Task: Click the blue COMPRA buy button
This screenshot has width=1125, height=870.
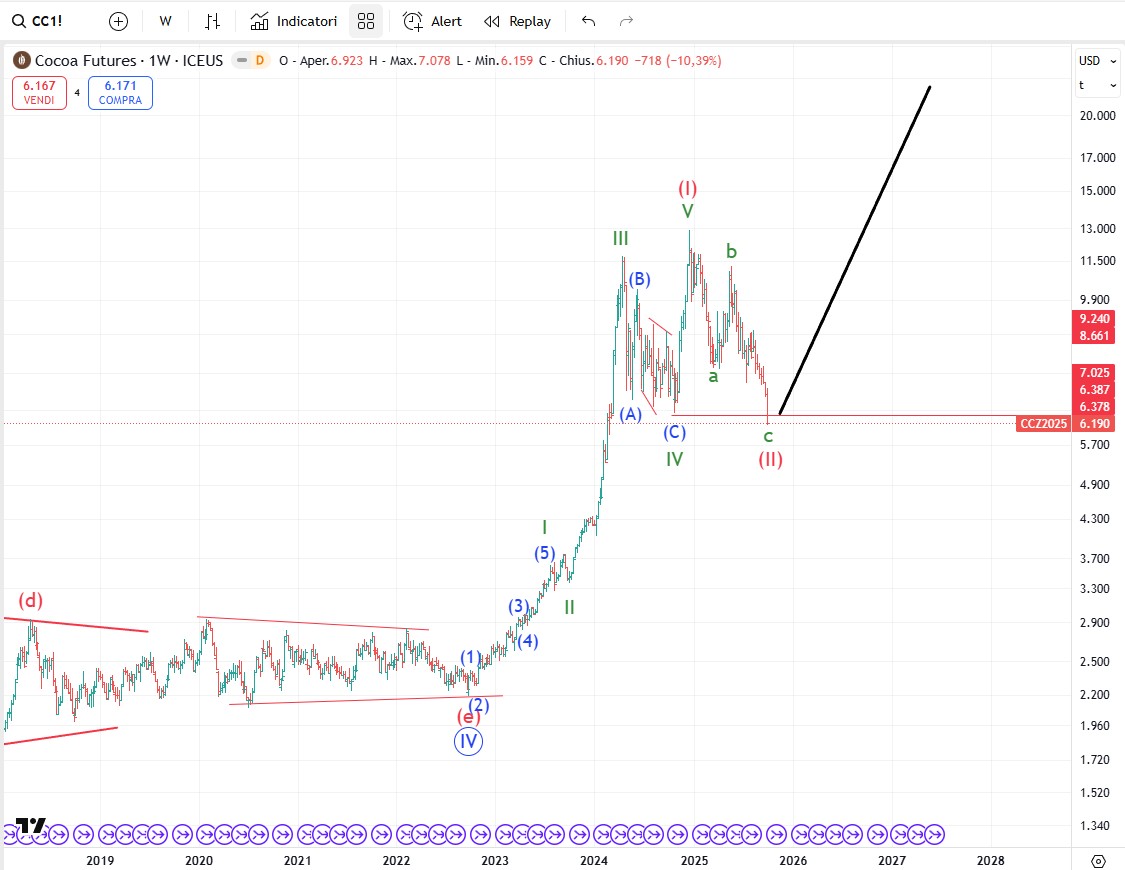Action: click(120, 93)
